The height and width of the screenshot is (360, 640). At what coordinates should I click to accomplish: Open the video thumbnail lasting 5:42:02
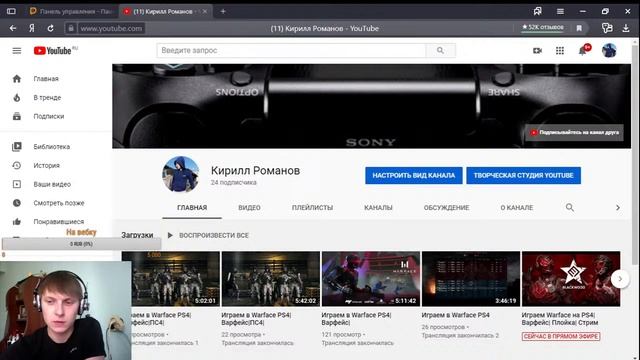click(271, 279)
